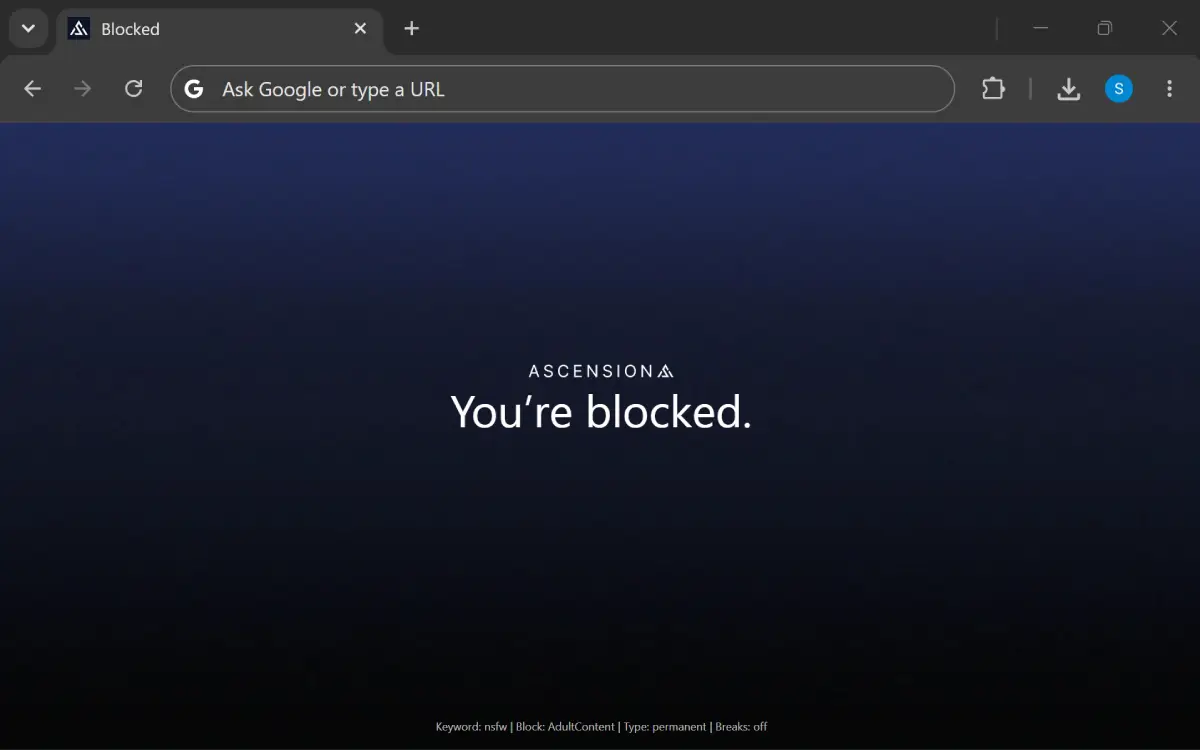Reload the blocked page
1200x750 pixels.
pyautogui.click(x=133, y=89)
